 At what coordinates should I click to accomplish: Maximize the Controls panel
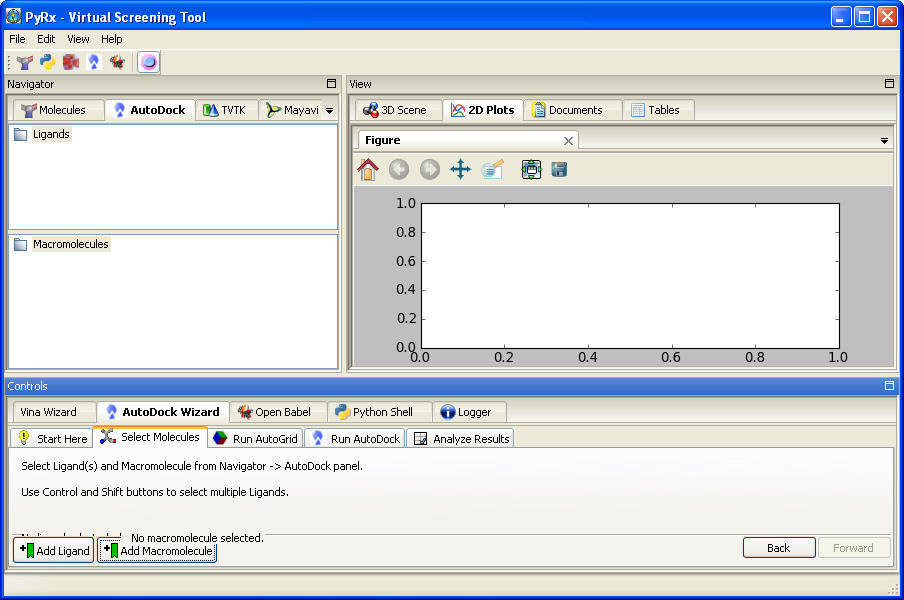890,386
